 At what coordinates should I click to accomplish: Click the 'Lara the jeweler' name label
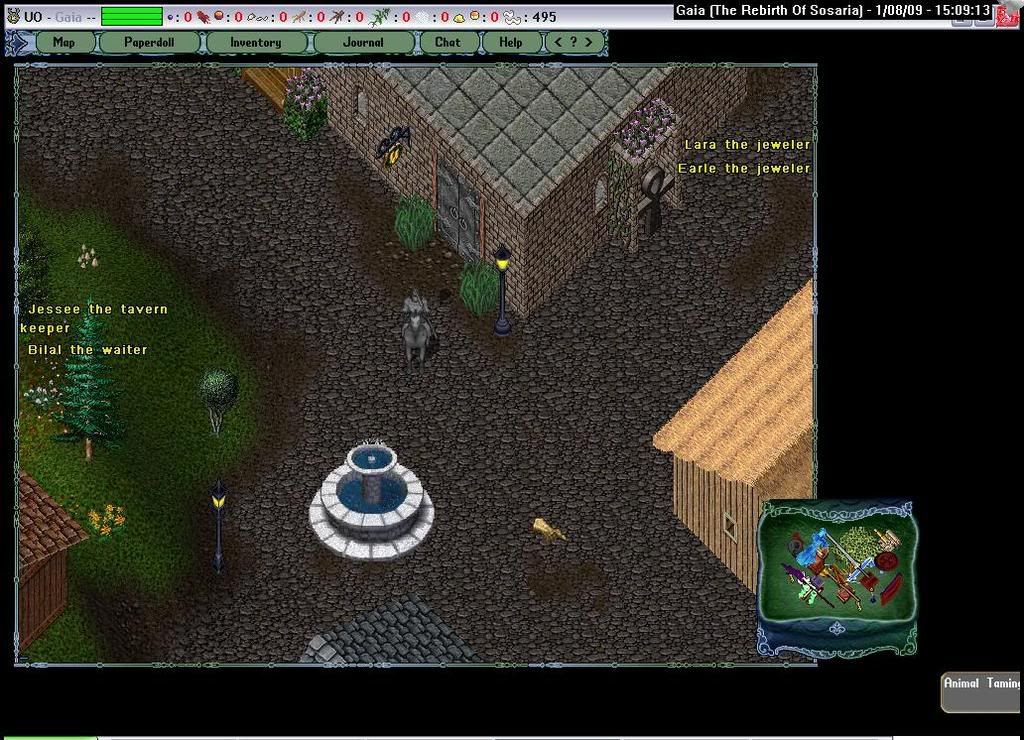[747, 144]
